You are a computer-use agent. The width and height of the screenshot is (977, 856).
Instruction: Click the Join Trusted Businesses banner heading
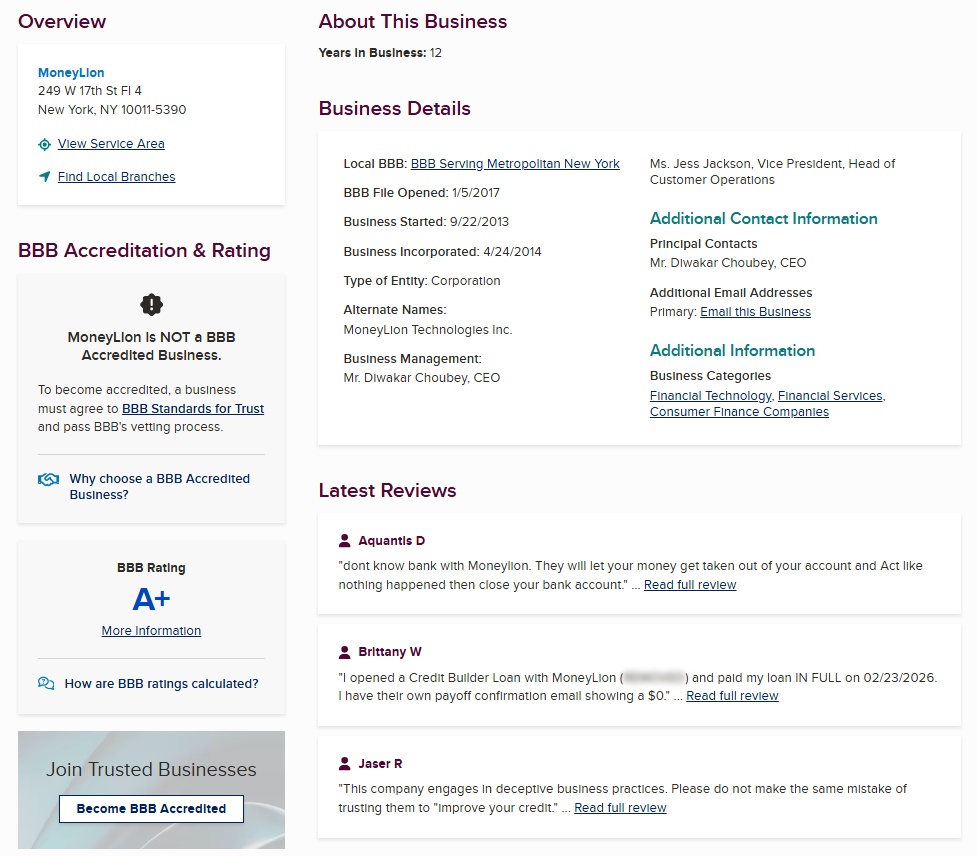pyautogui.click(x=151, y=769)
